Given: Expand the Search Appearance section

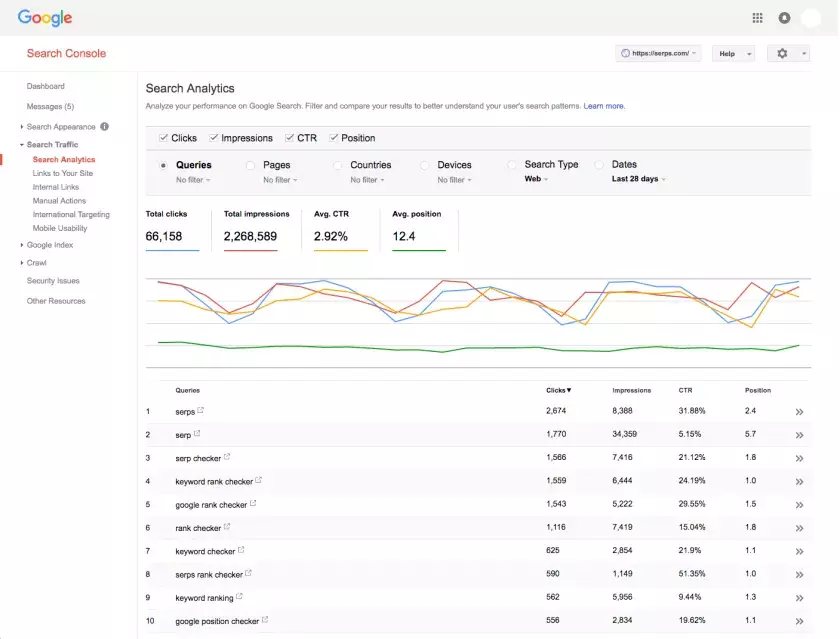Looking at the screenshot, I should click(x=21, y=126).
